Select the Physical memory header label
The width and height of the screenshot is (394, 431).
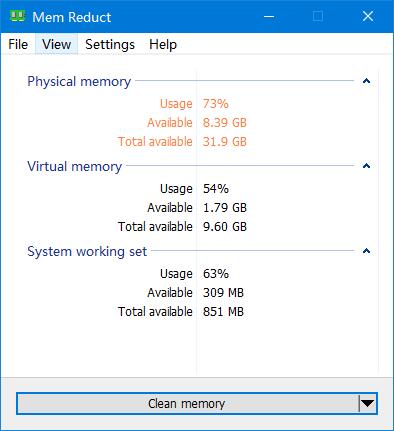(x=79, y=81)
